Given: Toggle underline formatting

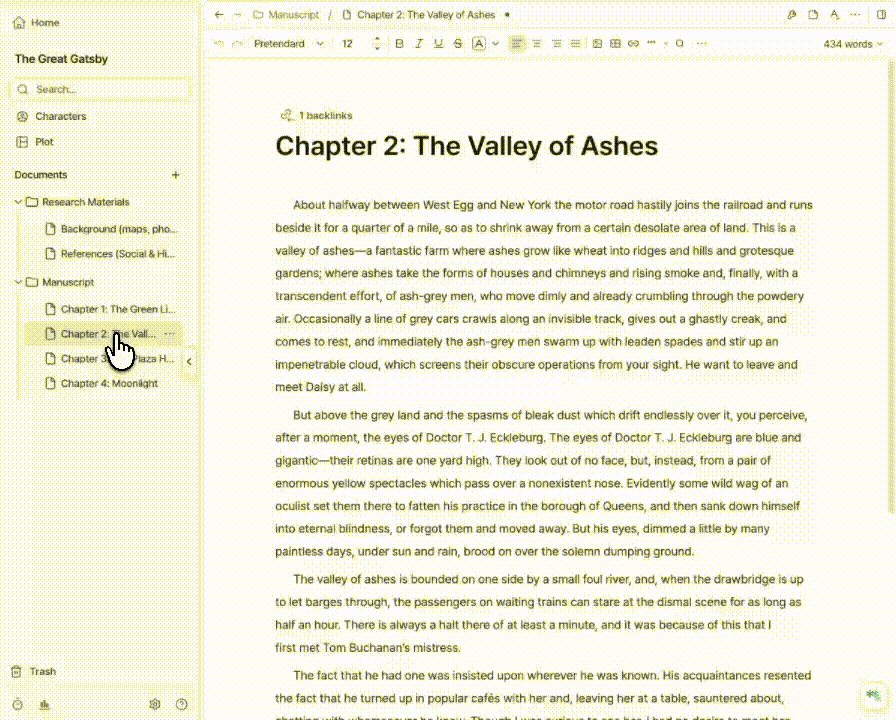Looking at the screenshot, I should pos(438,43).
